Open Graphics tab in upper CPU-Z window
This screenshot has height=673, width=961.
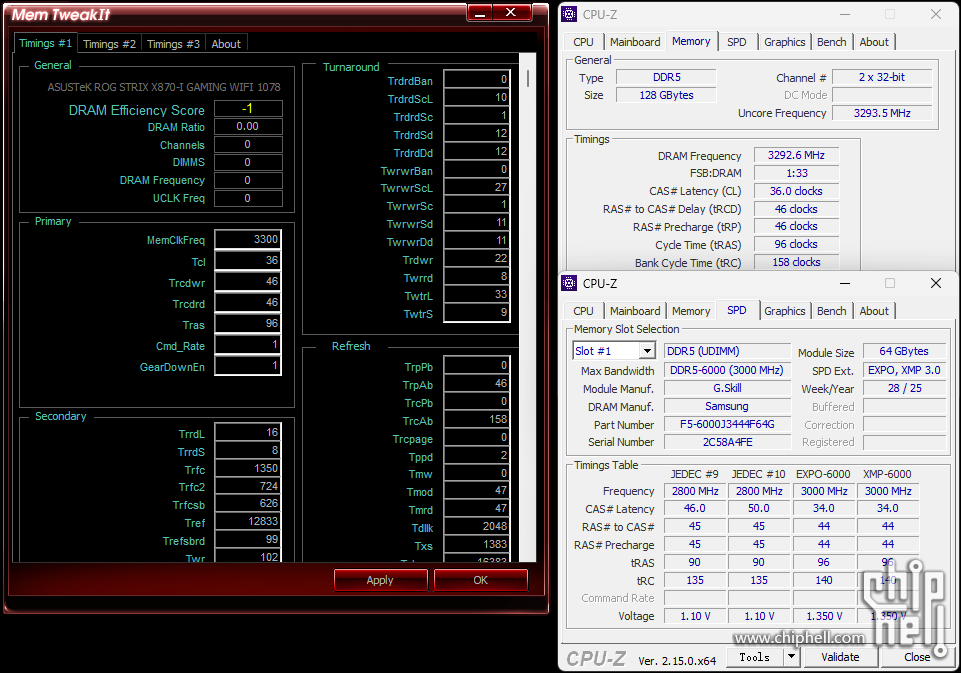point(784,42)
